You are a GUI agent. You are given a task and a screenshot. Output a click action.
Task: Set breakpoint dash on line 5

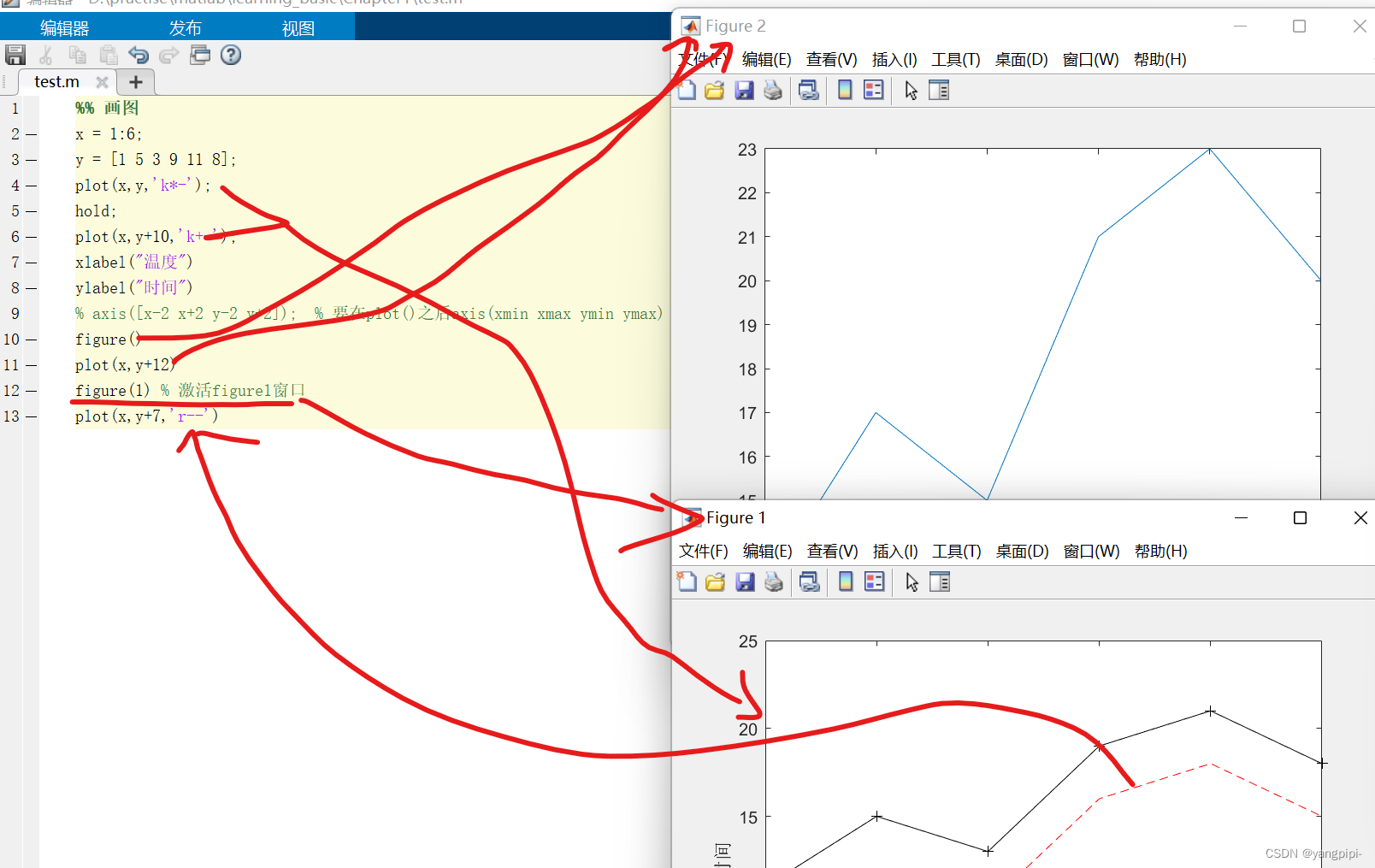[x=31, y=211]
